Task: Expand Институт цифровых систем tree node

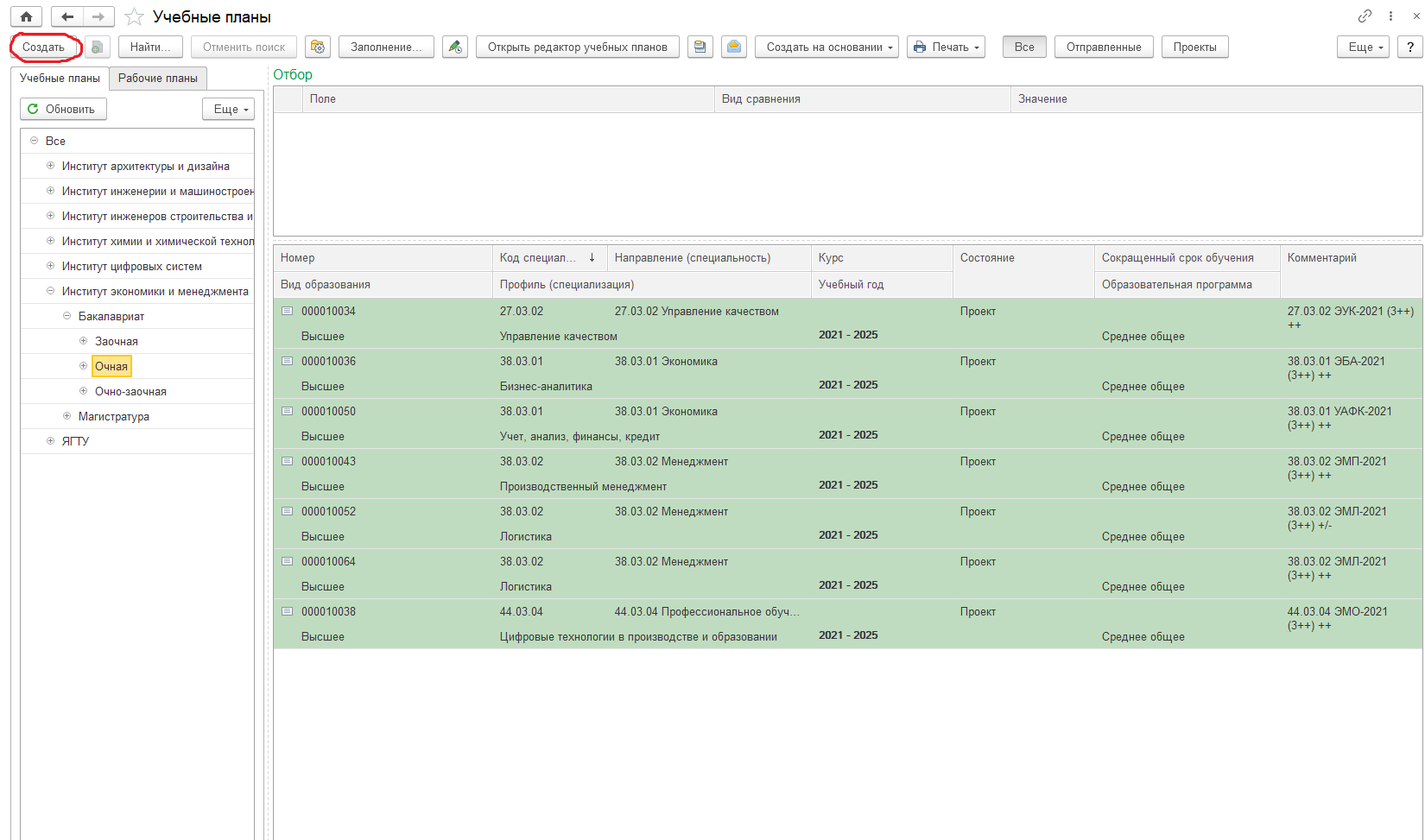Action: coord(50,266)
